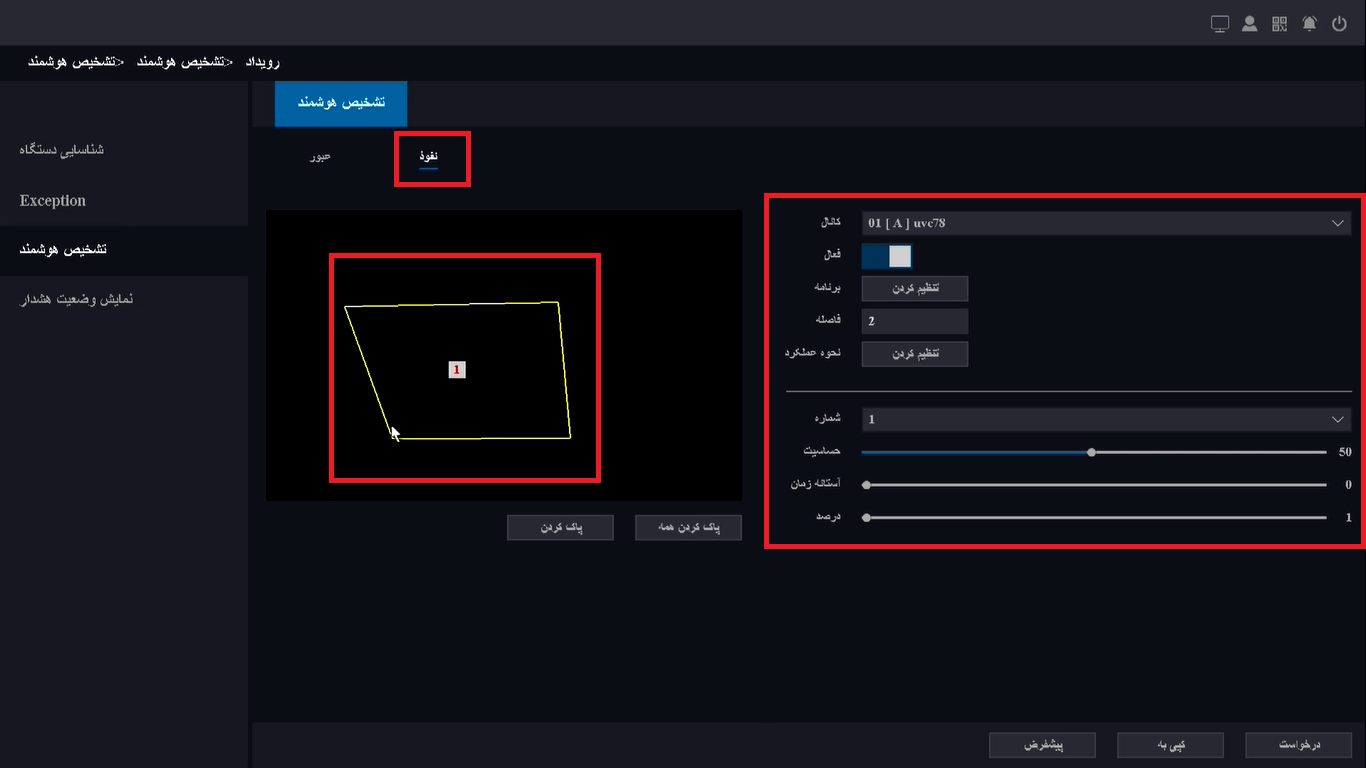Click تنظیم کردن button next to نحوه عملکرد

pos(915,353)
